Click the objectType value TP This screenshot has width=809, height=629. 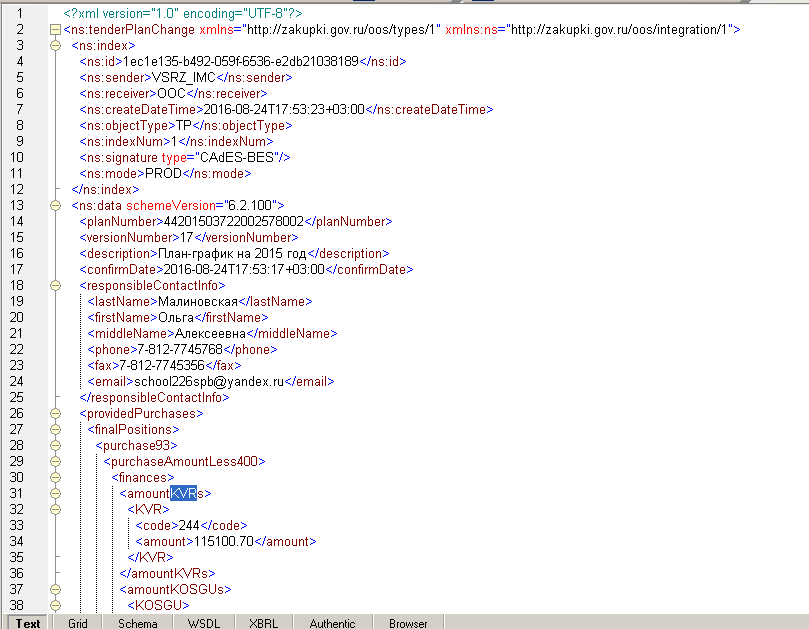click(x=184, y=125)
